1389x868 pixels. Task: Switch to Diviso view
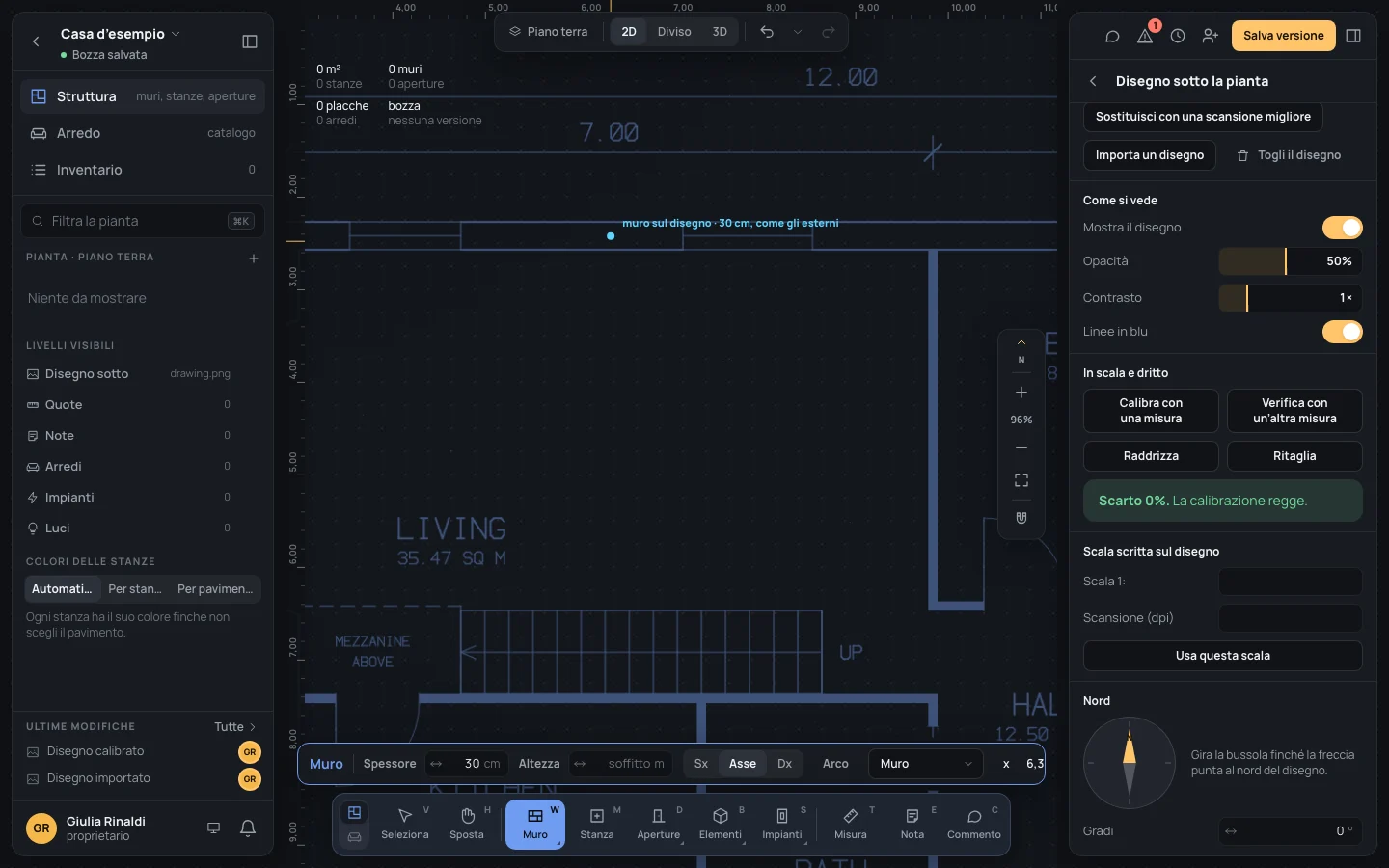(x=674, y=32)
